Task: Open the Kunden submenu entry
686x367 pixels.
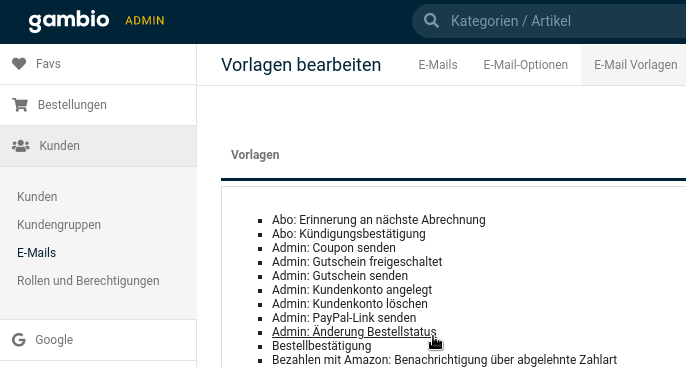Action: click(x=37, y=196)
